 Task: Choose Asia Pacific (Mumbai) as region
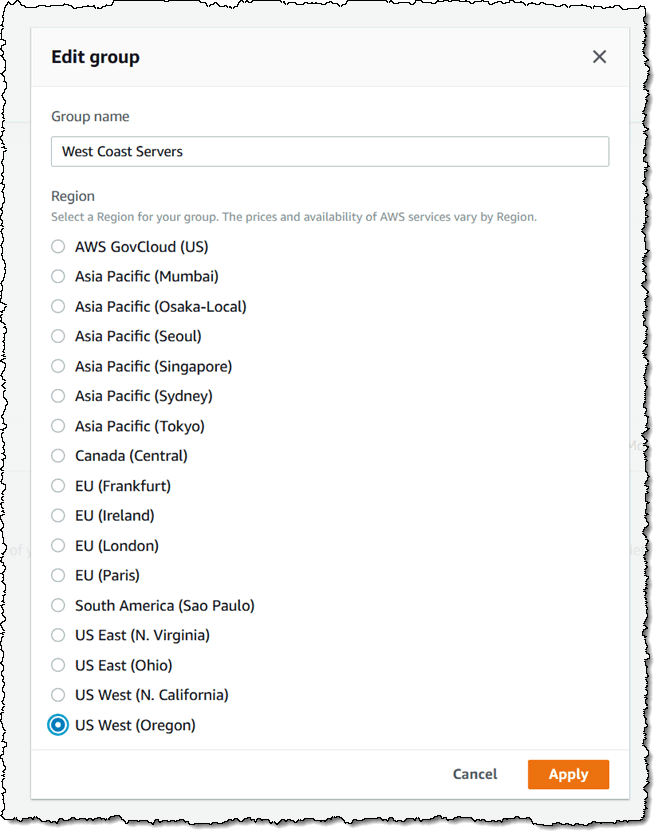pyautogui.click(x=57, y=276)
